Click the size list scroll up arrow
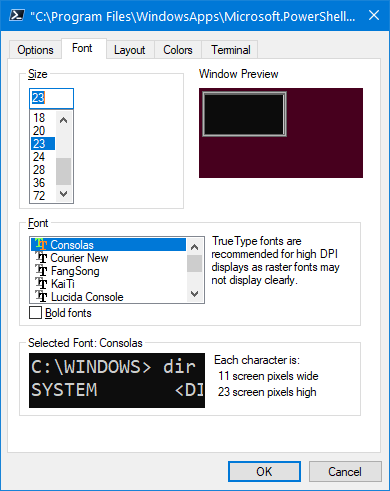This screenshot has height=491, width=390. click(63, 120)
